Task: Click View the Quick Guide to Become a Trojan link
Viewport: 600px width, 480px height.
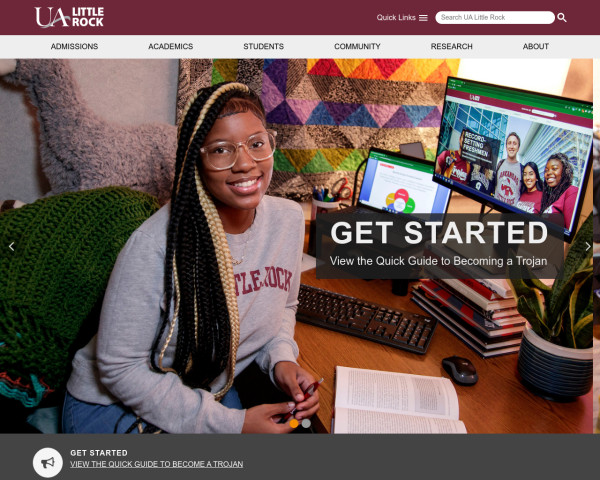Action: pos(157,464)
